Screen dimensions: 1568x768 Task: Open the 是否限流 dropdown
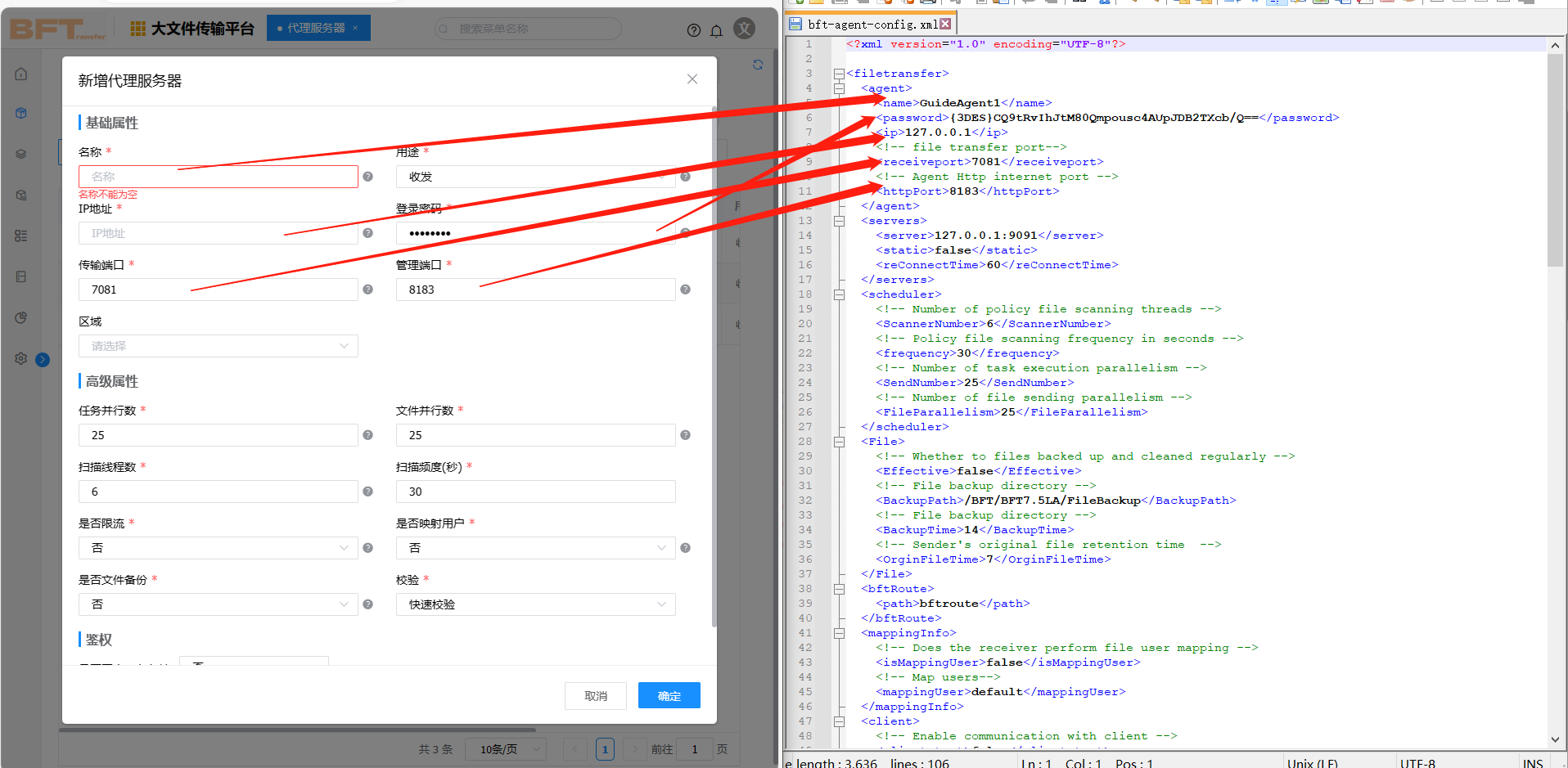pos(218,548)
